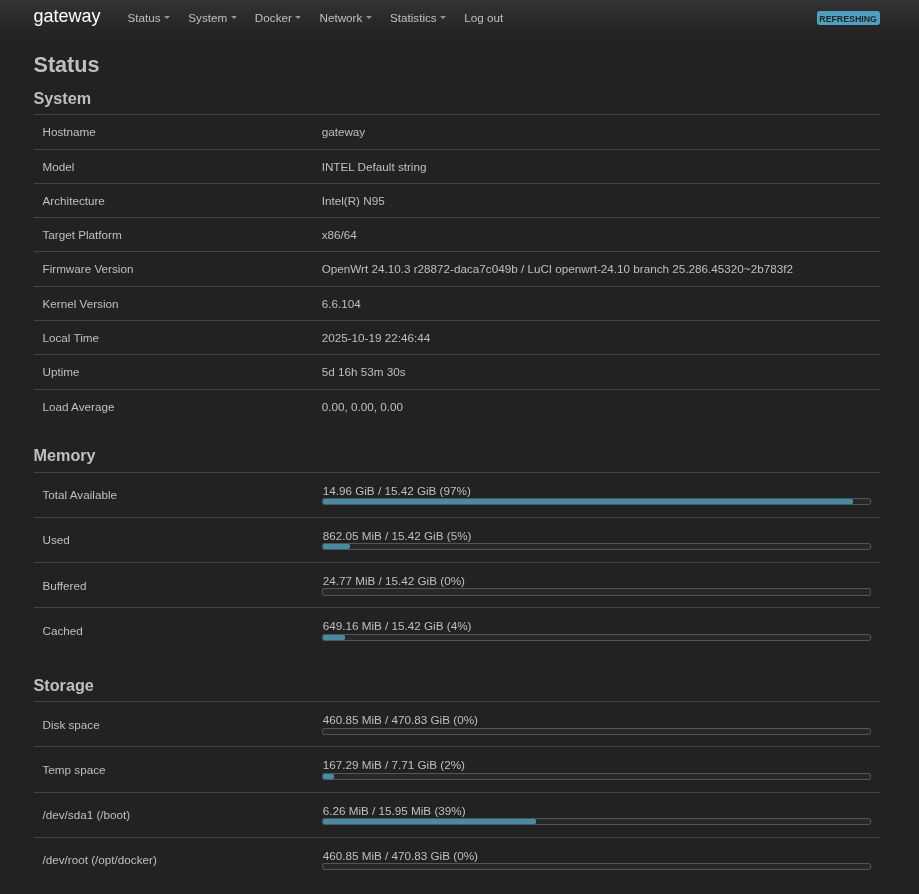Screen dimensions: 919x894
Task: Select the OpenWrt firmware version string
Action: point(557,269)
